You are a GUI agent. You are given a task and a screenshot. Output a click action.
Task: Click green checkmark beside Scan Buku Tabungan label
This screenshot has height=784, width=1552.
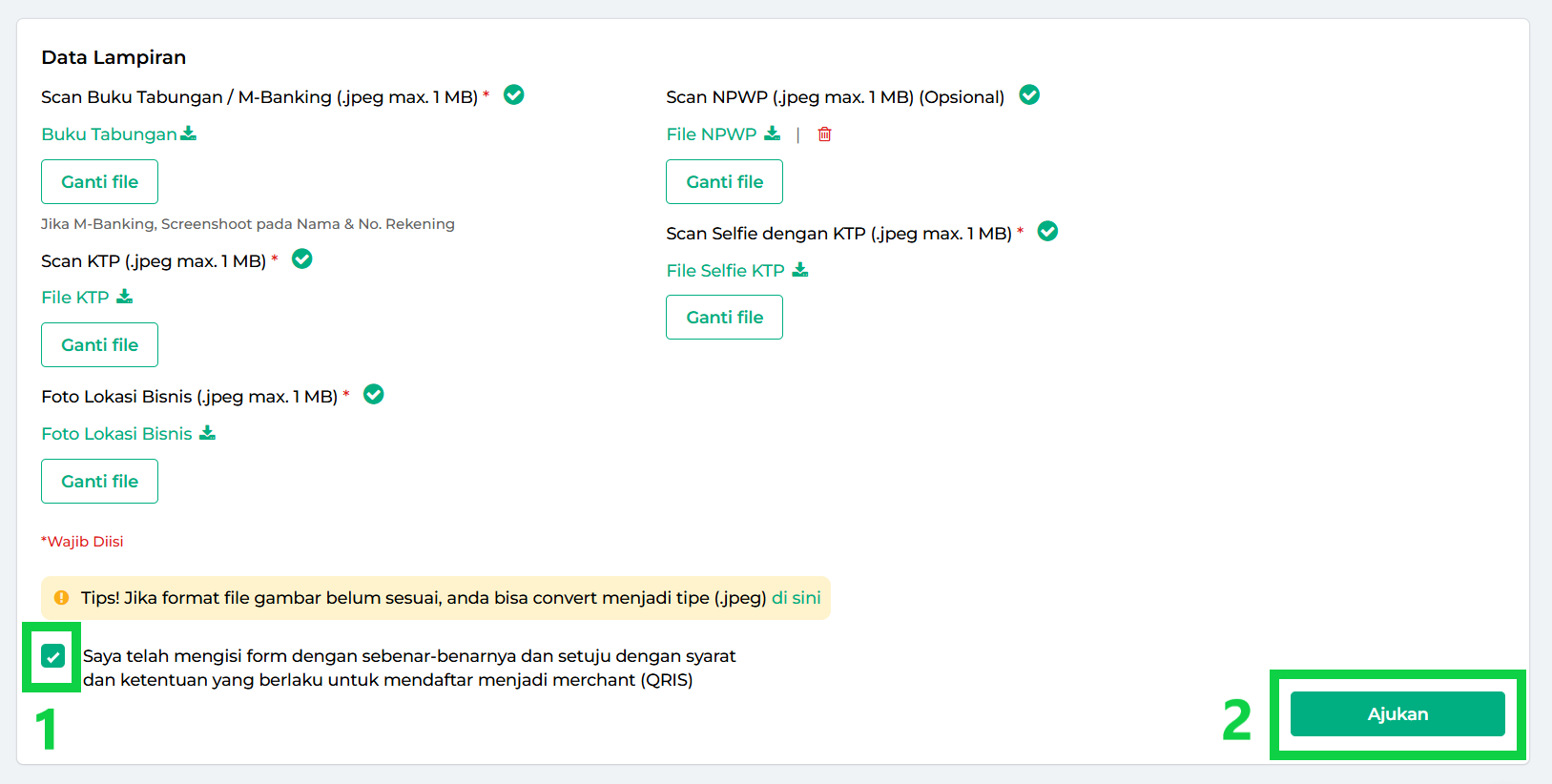pos(513,95)
